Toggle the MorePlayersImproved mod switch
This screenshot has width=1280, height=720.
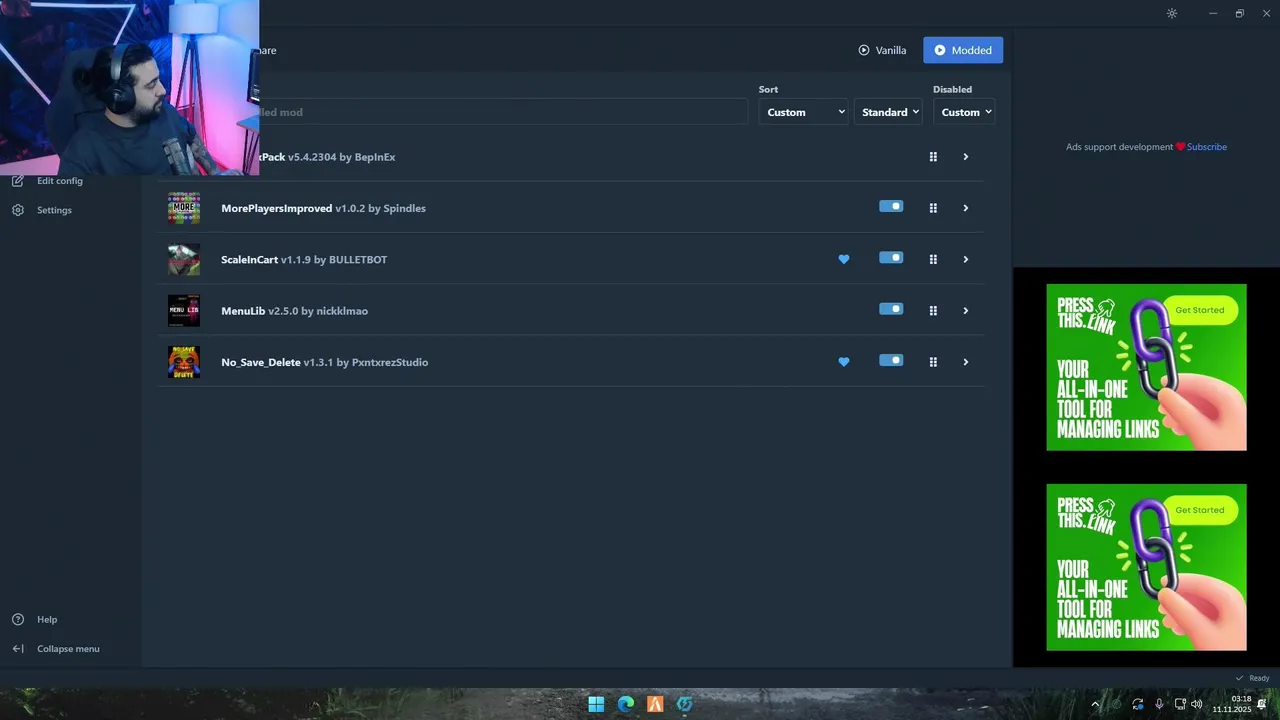point(891,206)
